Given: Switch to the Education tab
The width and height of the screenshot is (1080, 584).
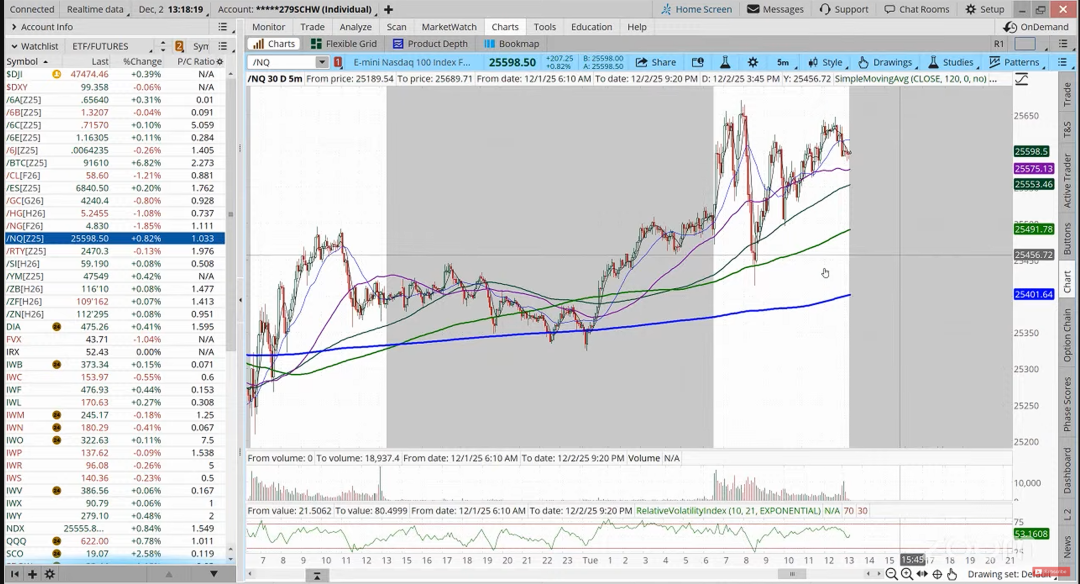Looking at the screenshot, I should [x=591, y=27].
